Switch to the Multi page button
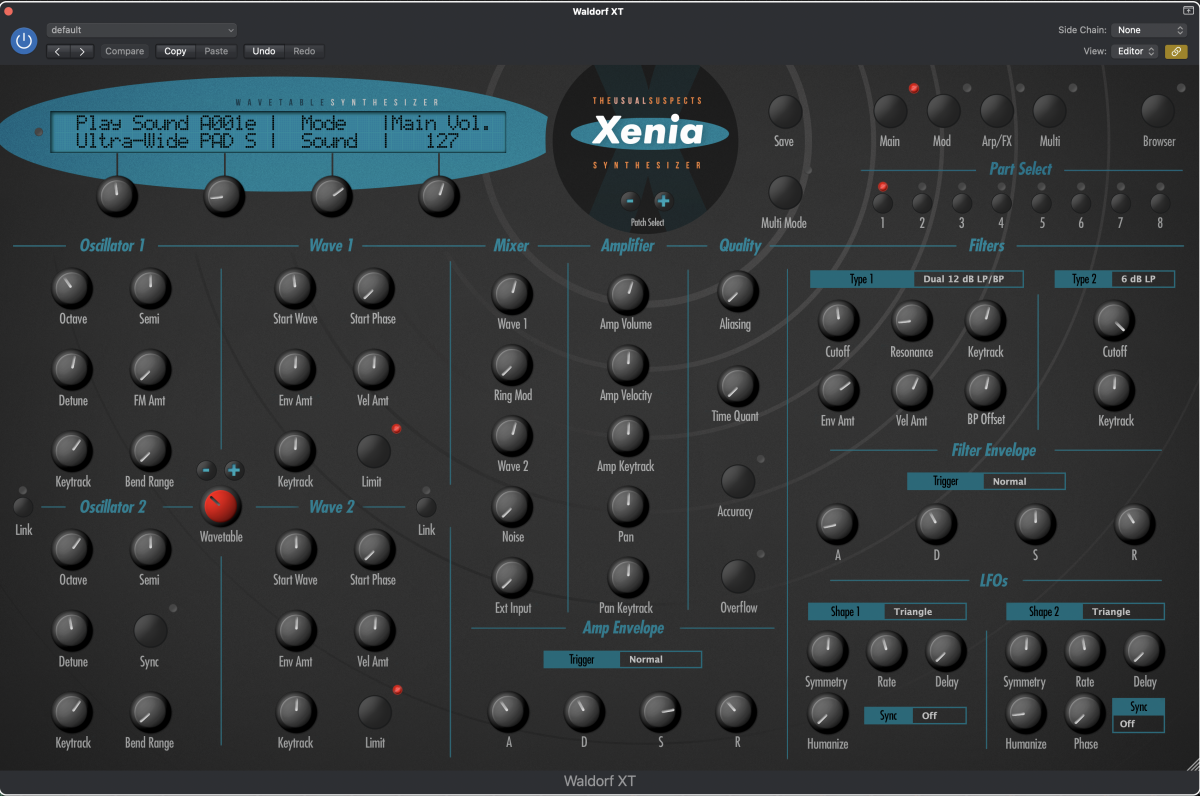The image size is (1200, 796). pyautogui.click(x=1050, y=111)
